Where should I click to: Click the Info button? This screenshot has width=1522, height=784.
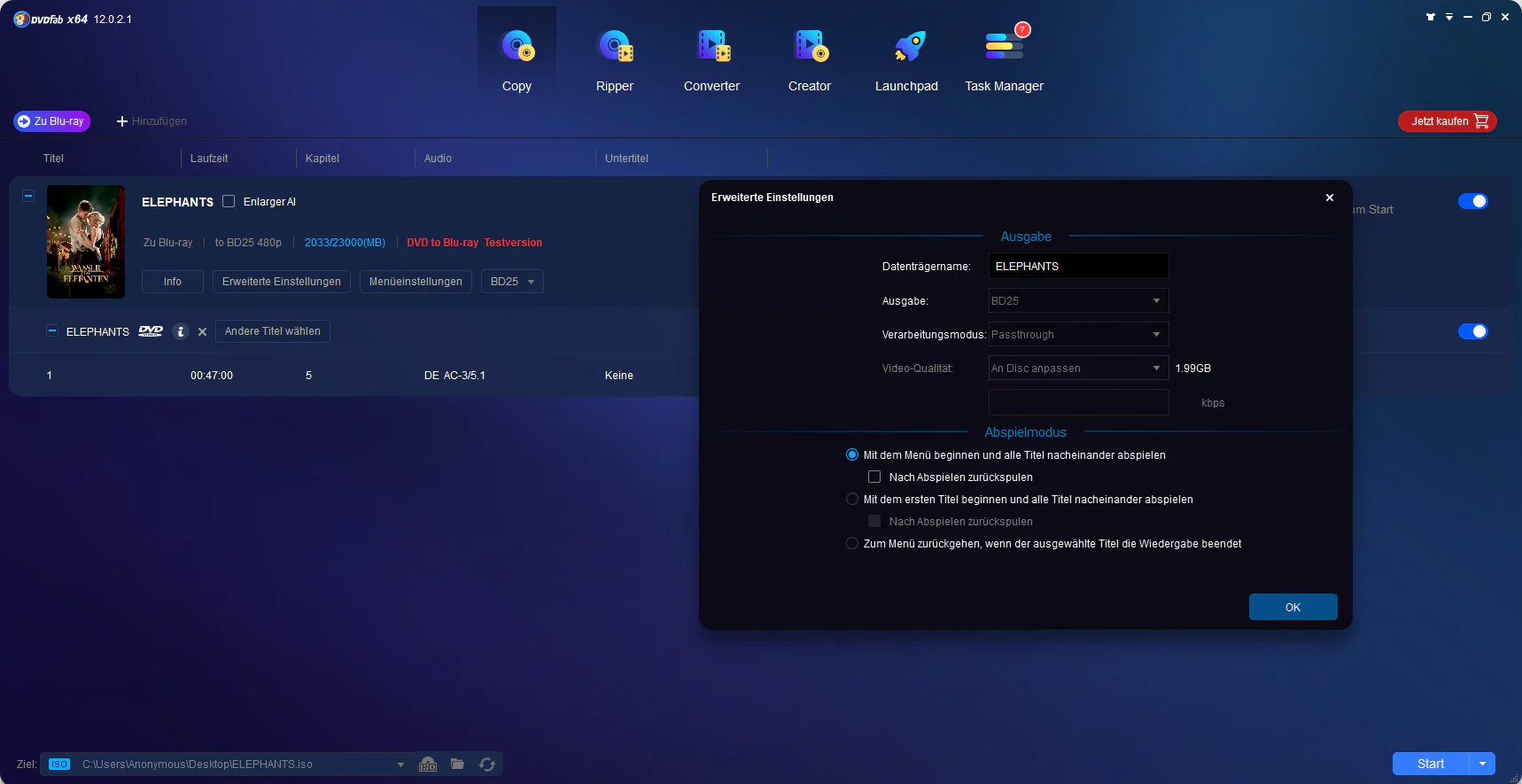pos(173,282)
